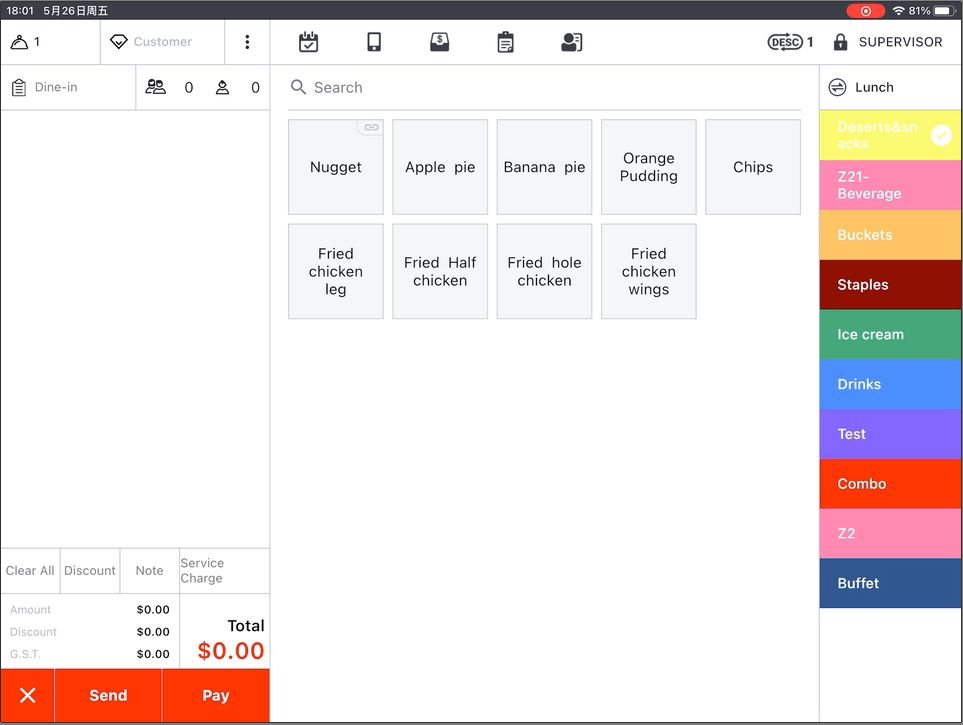Tap the mobile device icon in the toolbar

point(374,42)
